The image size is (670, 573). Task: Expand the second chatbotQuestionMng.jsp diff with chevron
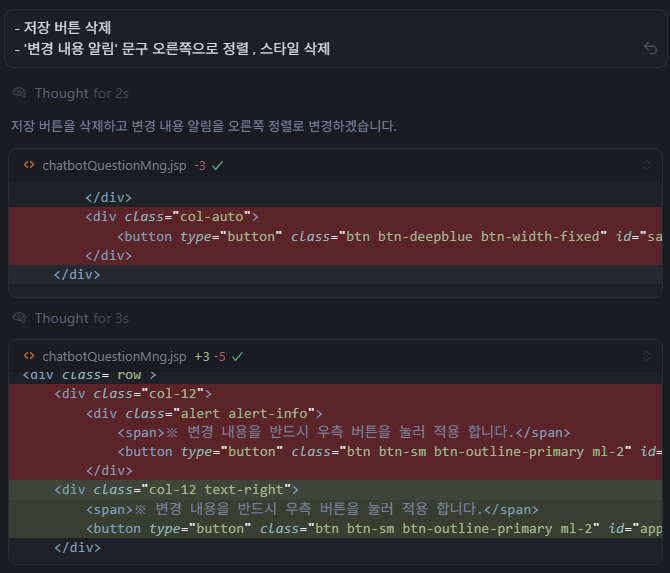(x=646, y=356)
